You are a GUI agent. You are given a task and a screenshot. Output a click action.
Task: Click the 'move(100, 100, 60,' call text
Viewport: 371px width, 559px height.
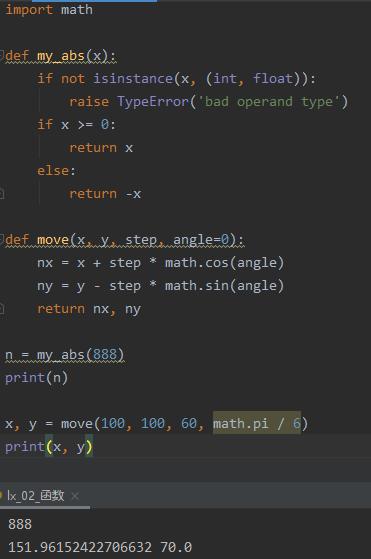pyautogui.click(x=132, y=423)
